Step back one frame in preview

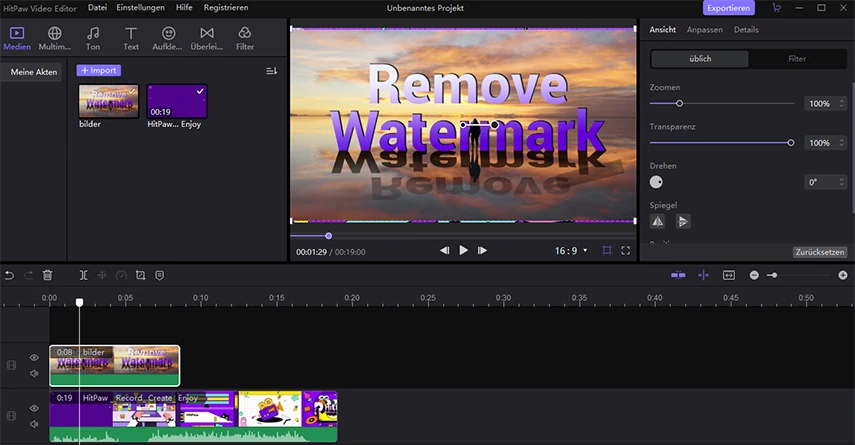click(444, 250)
